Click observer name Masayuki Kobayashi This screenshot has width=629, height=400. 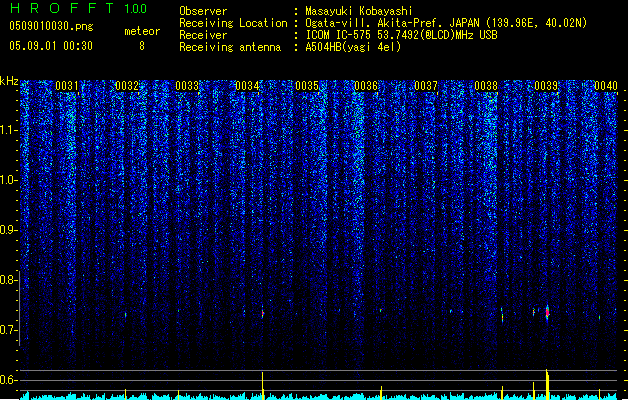[x=358, y=11]
